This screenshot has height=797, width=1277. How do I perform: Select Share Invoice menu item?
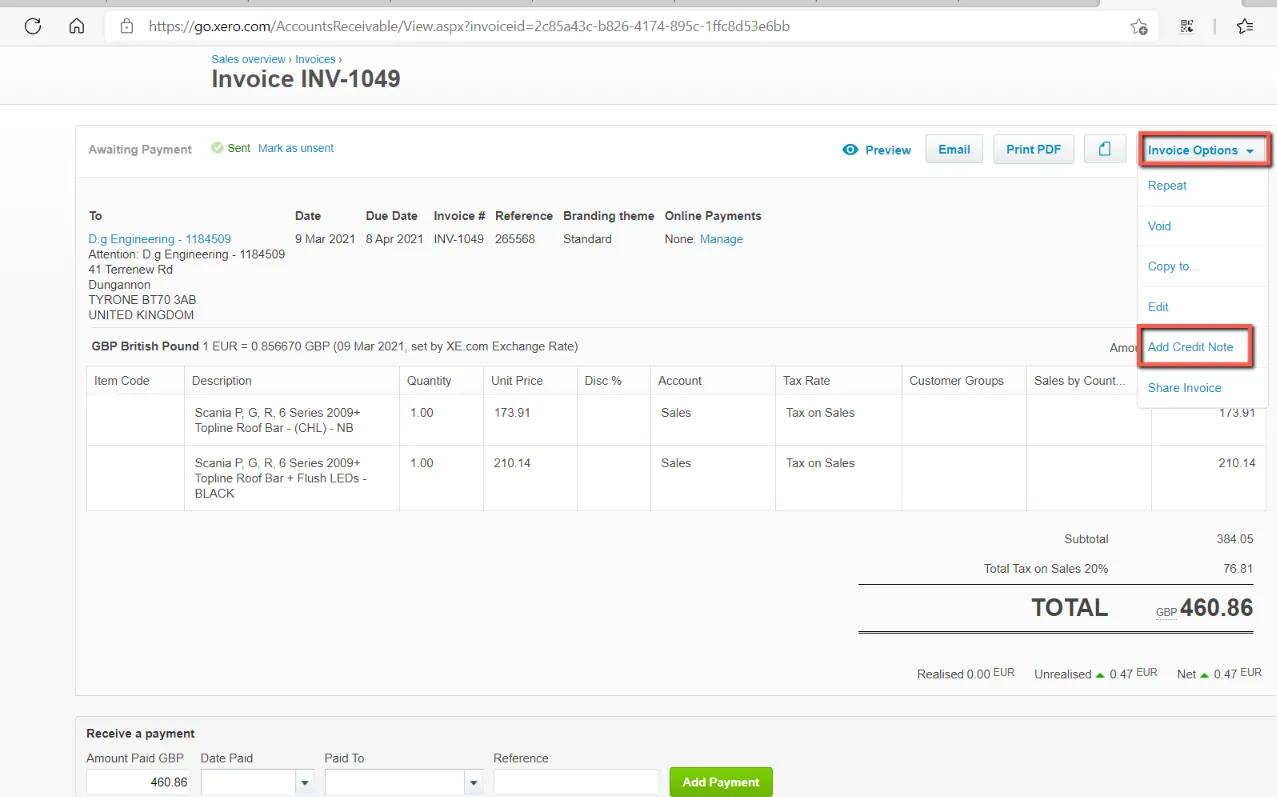tap(1185, 387)
